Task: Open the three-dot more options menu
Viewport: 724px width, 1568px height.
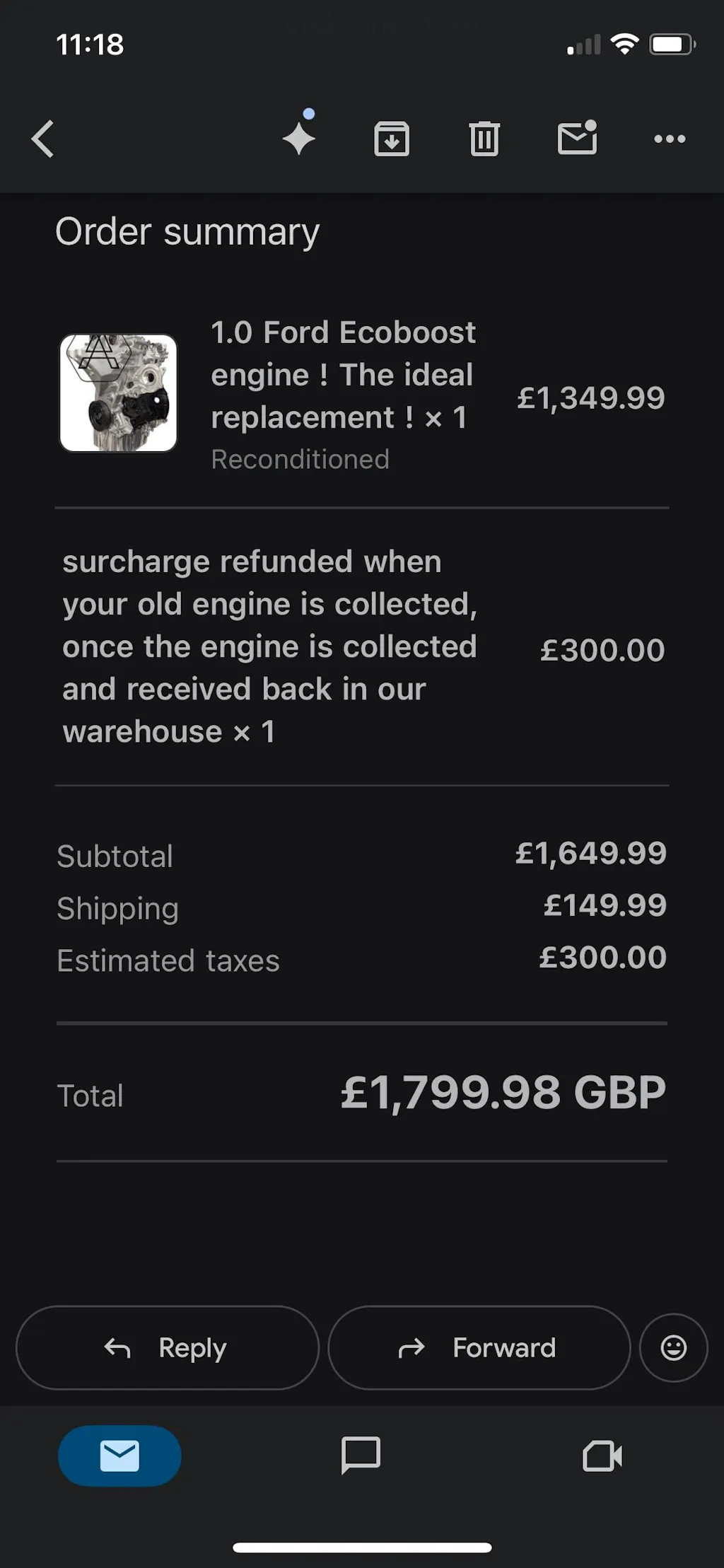Action: coord(670,139)
